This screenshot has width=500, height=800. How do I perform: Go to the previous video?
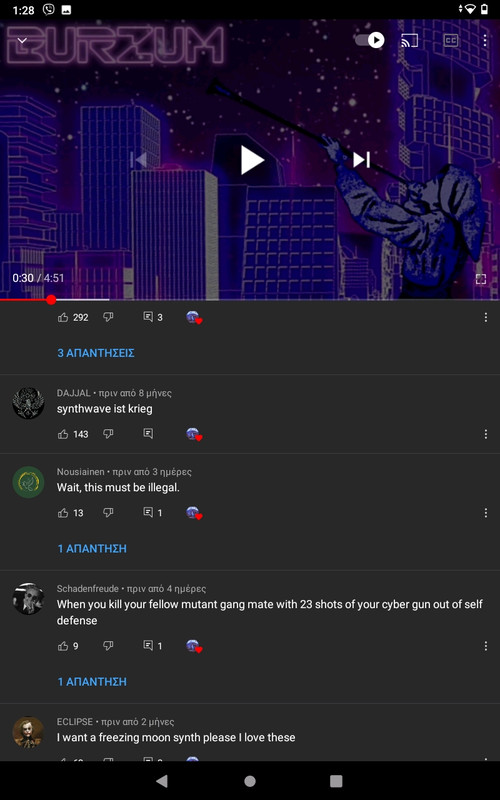[139, 160]
